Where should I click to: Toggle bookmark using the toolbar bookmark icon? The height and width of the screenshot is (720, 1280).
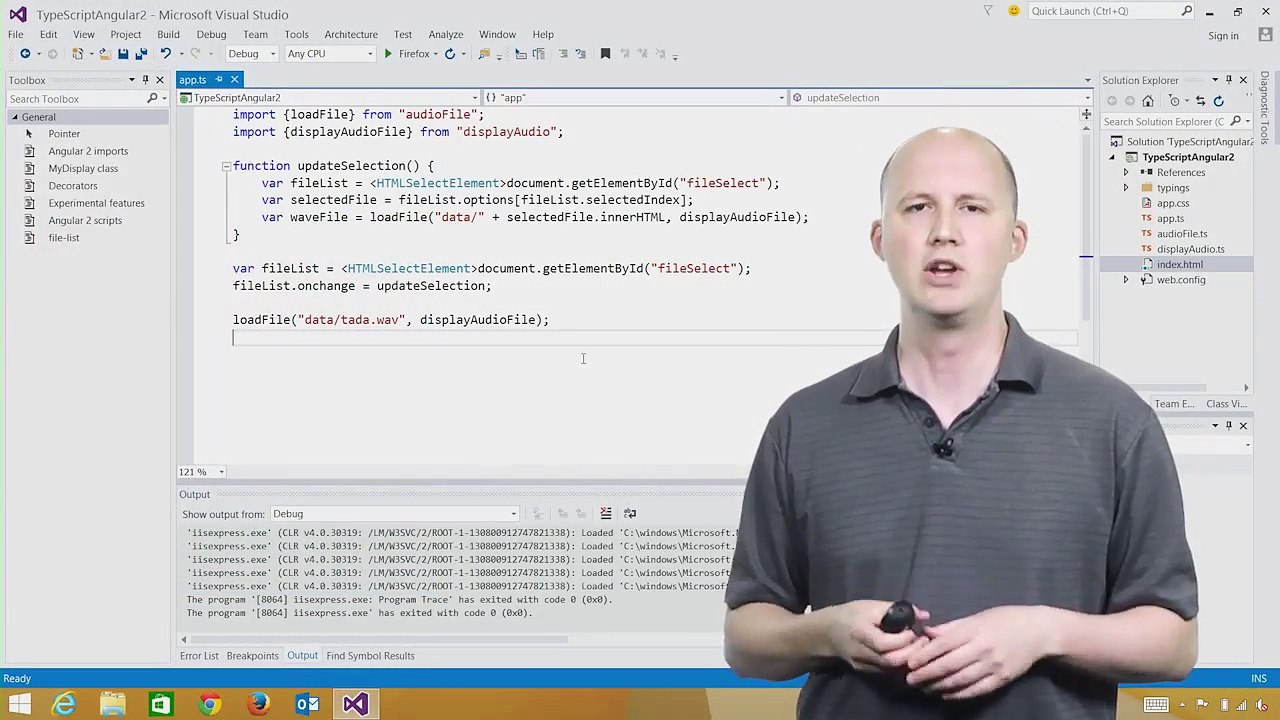point(605,54)
